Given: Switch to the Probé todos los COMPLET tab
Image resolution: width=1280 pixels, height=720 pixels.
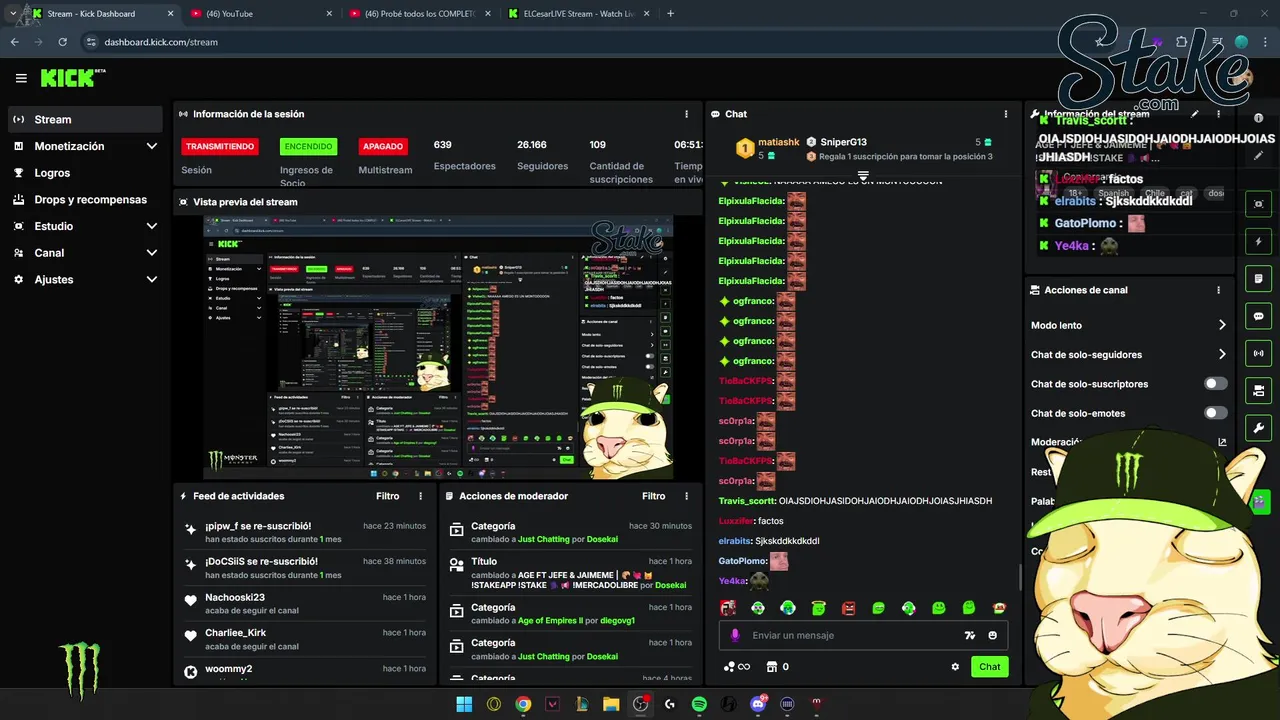Looking at the screenshot, I should pyautogui.click(x=420, y=14).
